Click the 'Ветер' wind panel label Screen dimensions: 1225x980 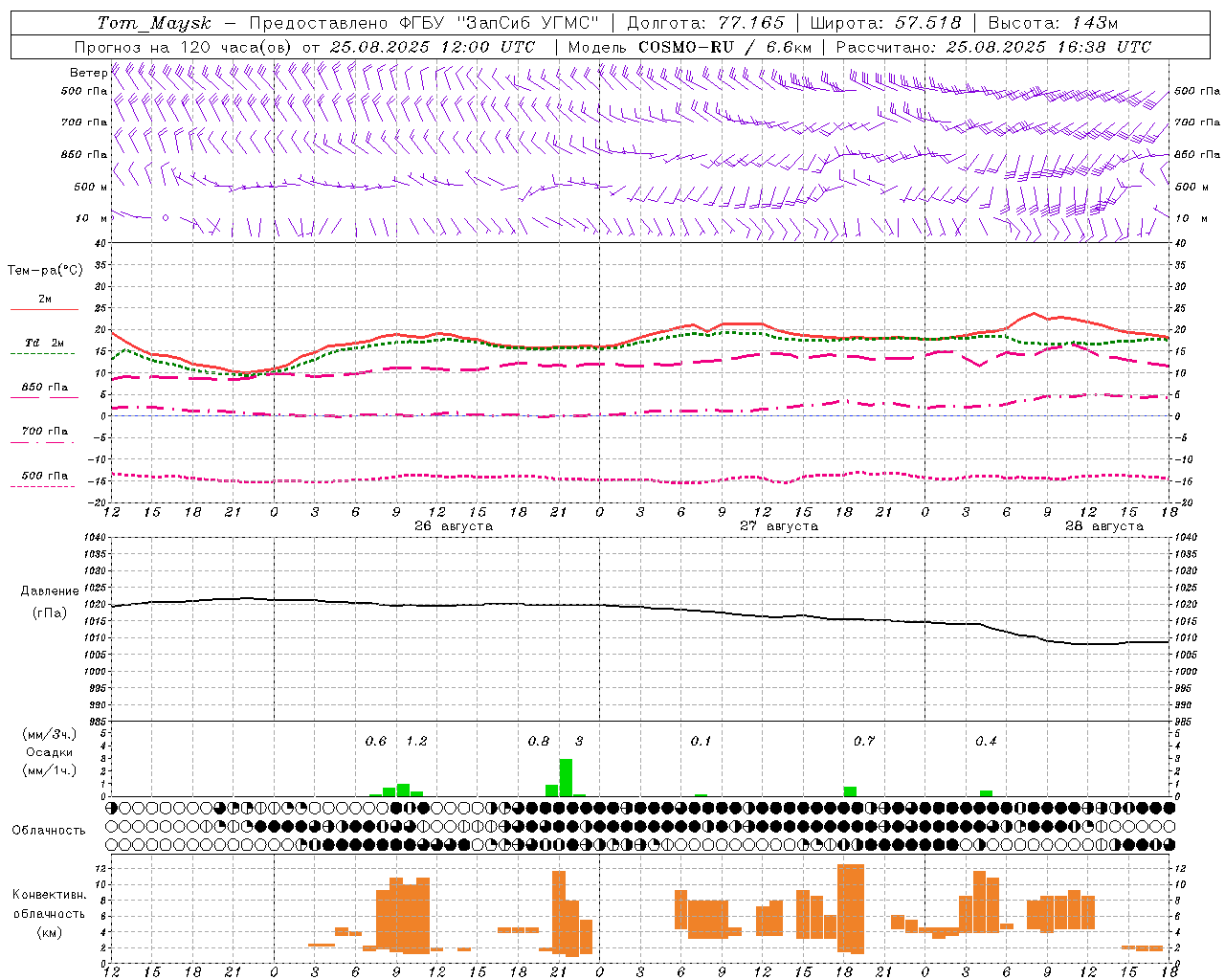tap(88, 73)
